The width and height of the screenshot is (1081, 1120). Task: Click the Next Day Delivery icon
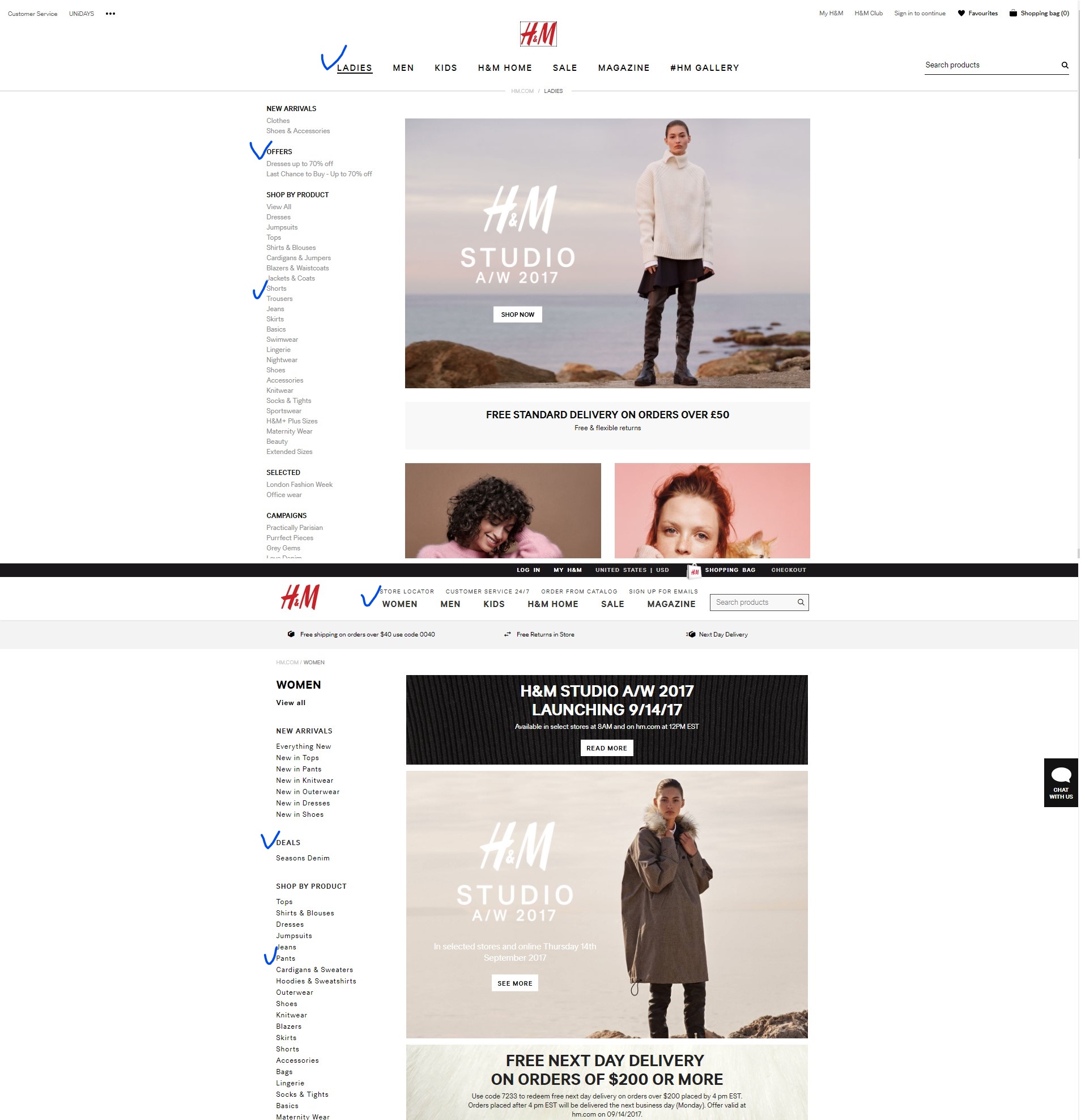(x=691, y=634)
